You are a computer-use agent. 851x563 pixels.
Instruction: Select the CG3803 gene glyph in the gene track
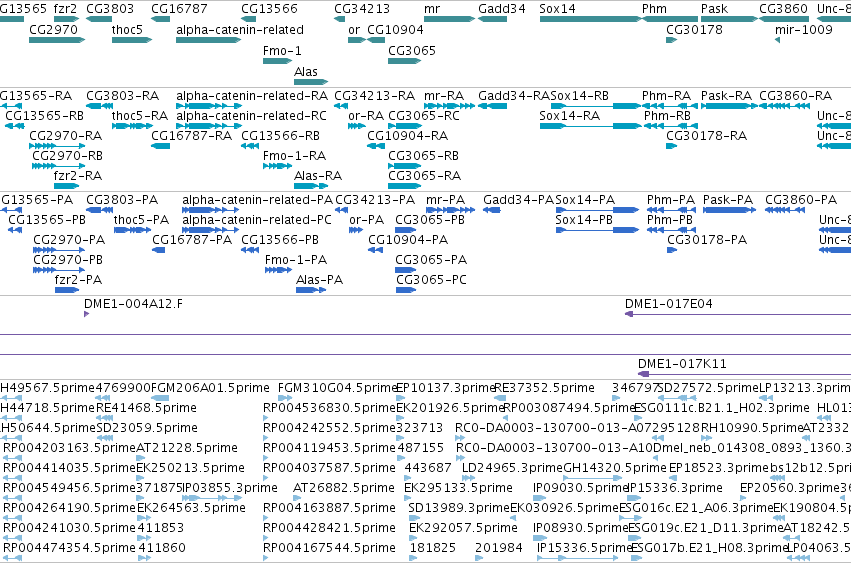tap(99, 19)
